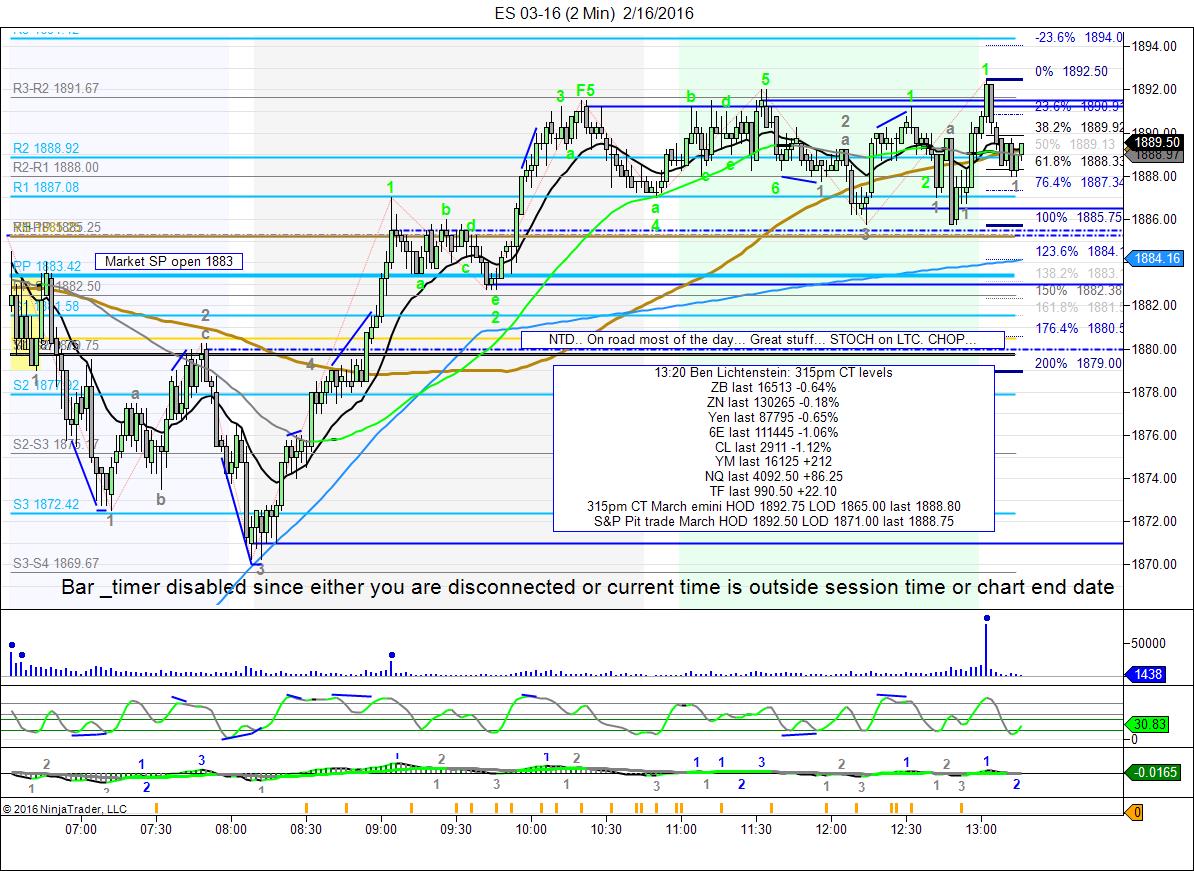Select the 0% 1892.50 Fibonacci label

pos(1071,72)
